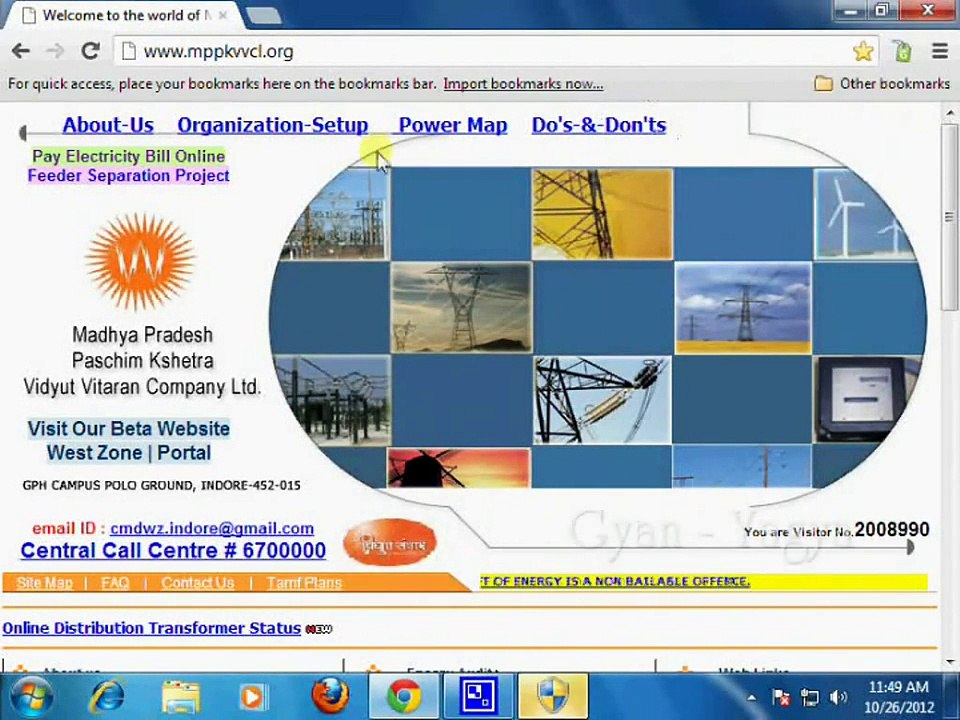Screen dimensions: 960x720
Task: Click the 'Portal' link
Action: click(x=184, y=453)
